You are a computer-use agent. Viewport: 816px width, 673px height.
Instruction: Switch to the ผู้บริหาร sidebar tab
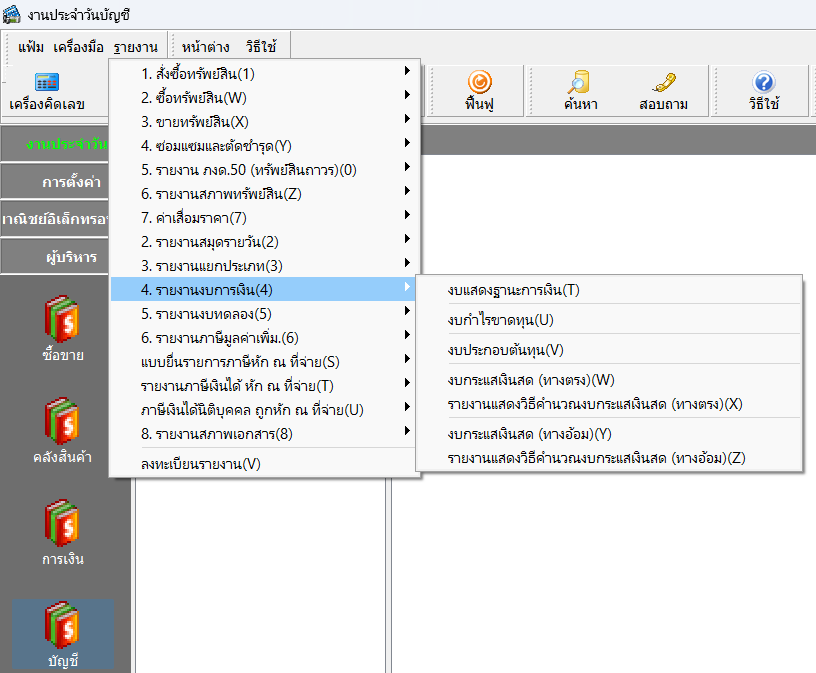(55, 257)
